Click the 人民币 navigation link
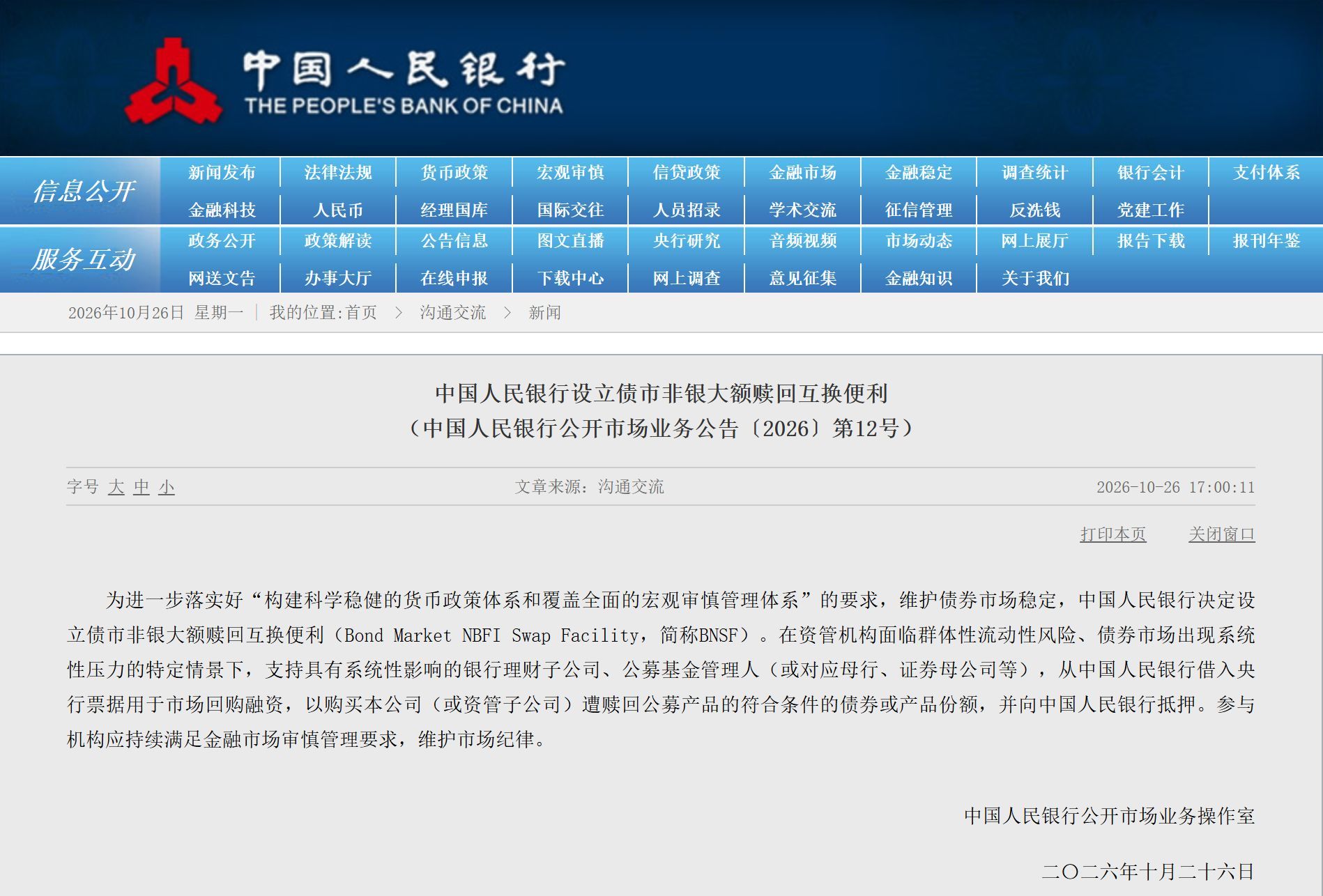The width and height of the screenshot is (1323, 896). (x=338, y=210)
